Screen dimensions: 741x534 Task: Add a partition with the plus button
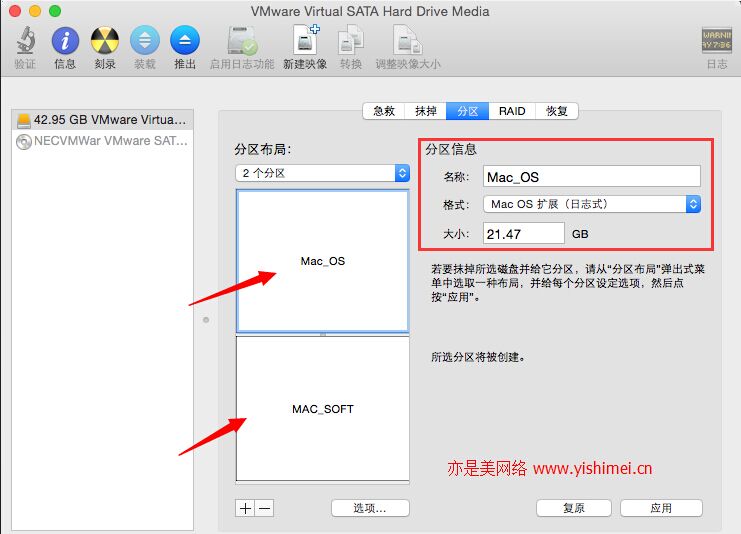coord(245,508)
